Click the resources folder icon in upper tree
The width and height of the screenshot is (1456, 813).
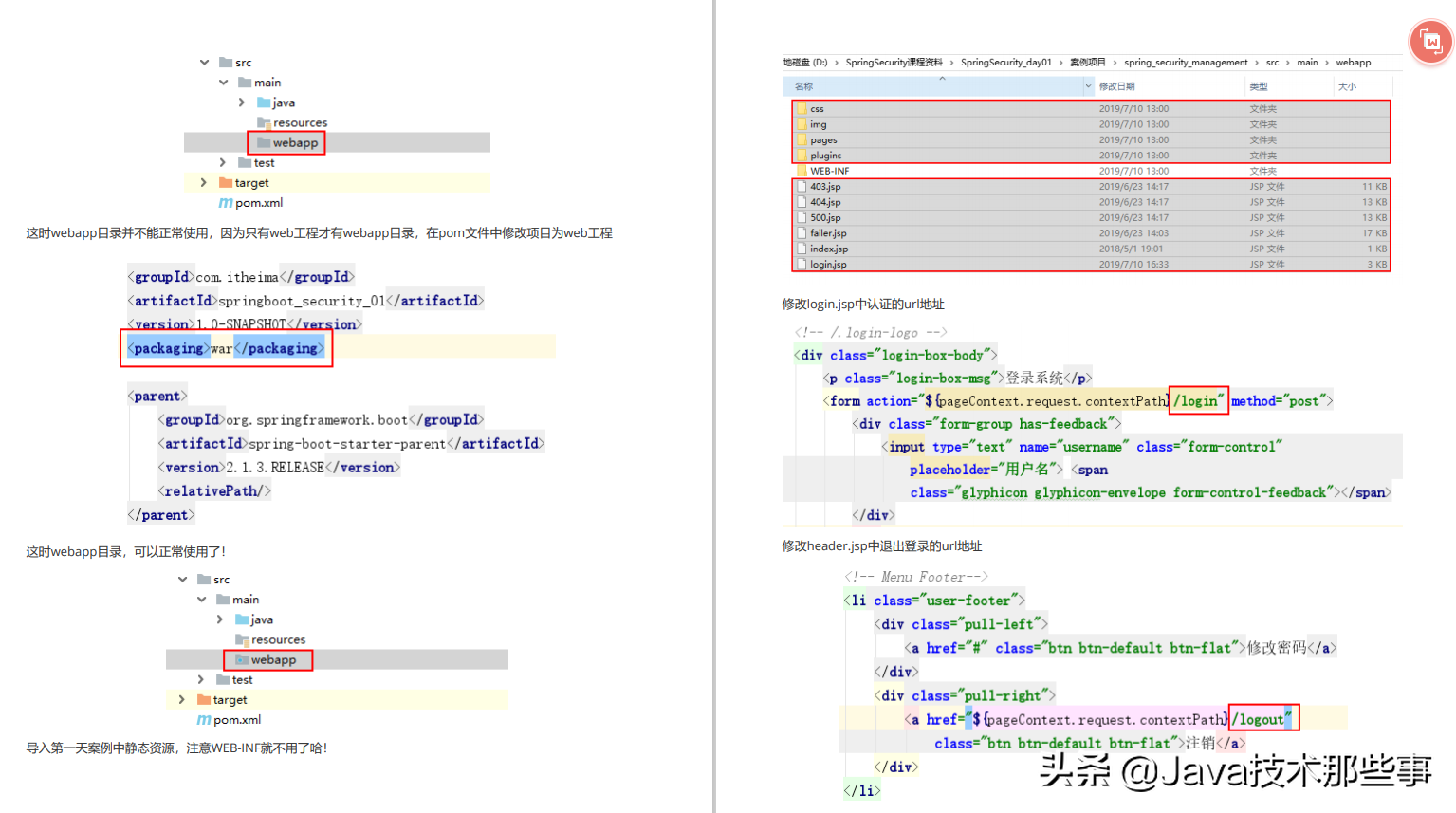point(264,122)
